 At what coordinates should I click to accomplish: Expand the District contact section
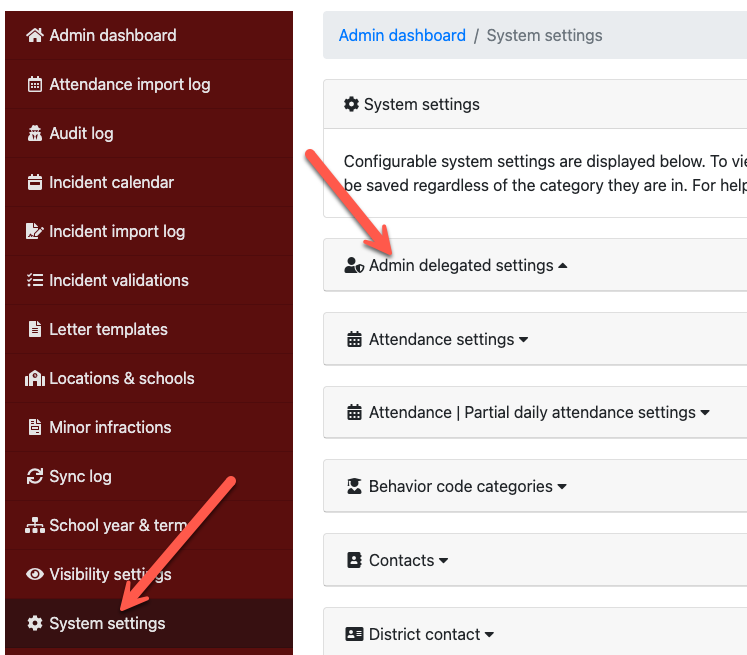[423, 634]
